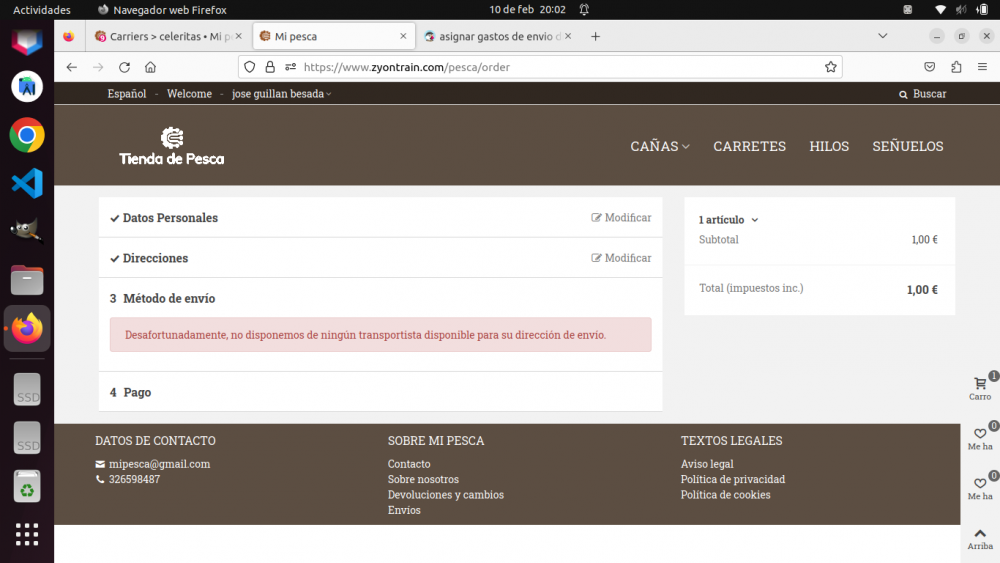Screen dimensions: 1000x563
Task: Open Firefox hamburger application menu
Action: click(982, 67)
